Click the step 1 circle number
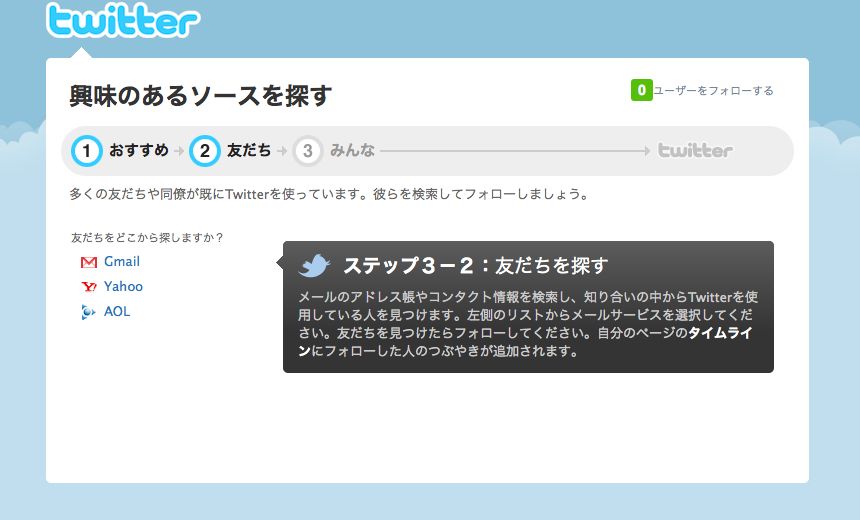 click(x=87, y=151)
